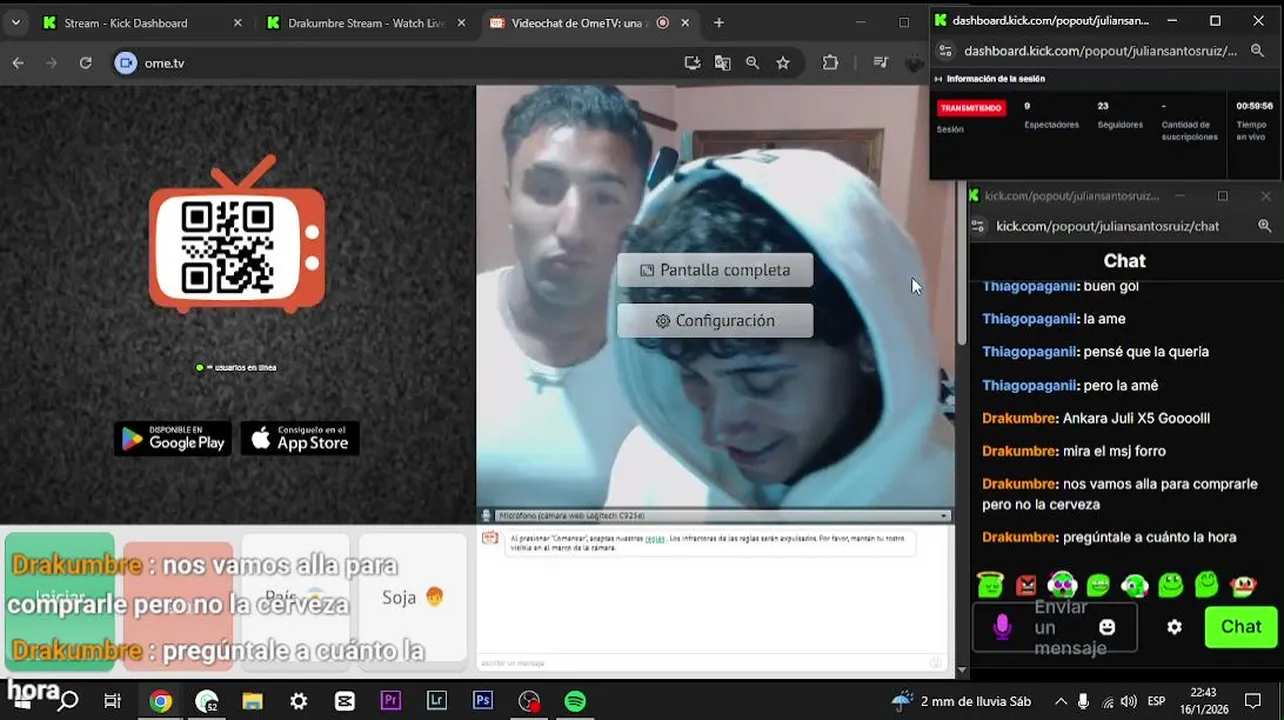Open the emoji picker smiley

(x=1107, y=627)
